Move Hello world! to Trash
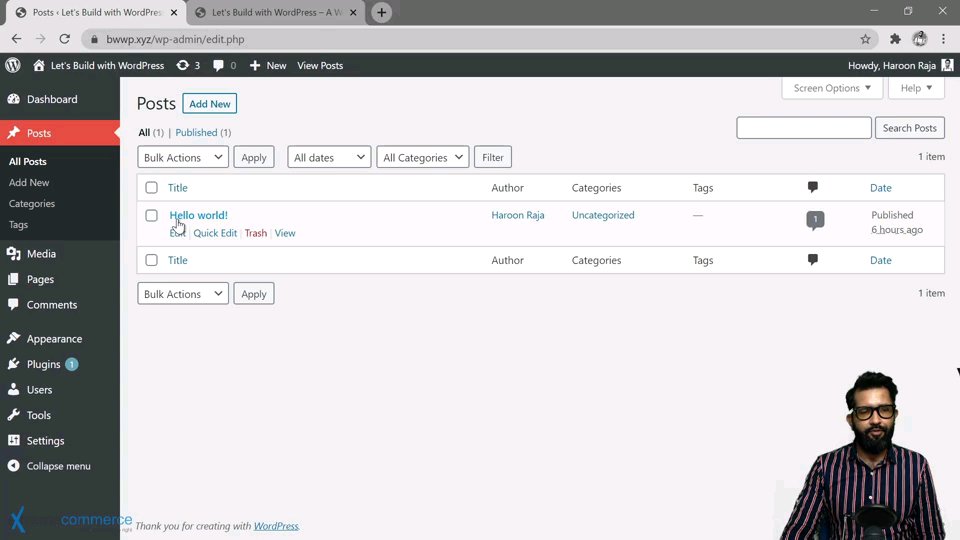 [256, 233]
